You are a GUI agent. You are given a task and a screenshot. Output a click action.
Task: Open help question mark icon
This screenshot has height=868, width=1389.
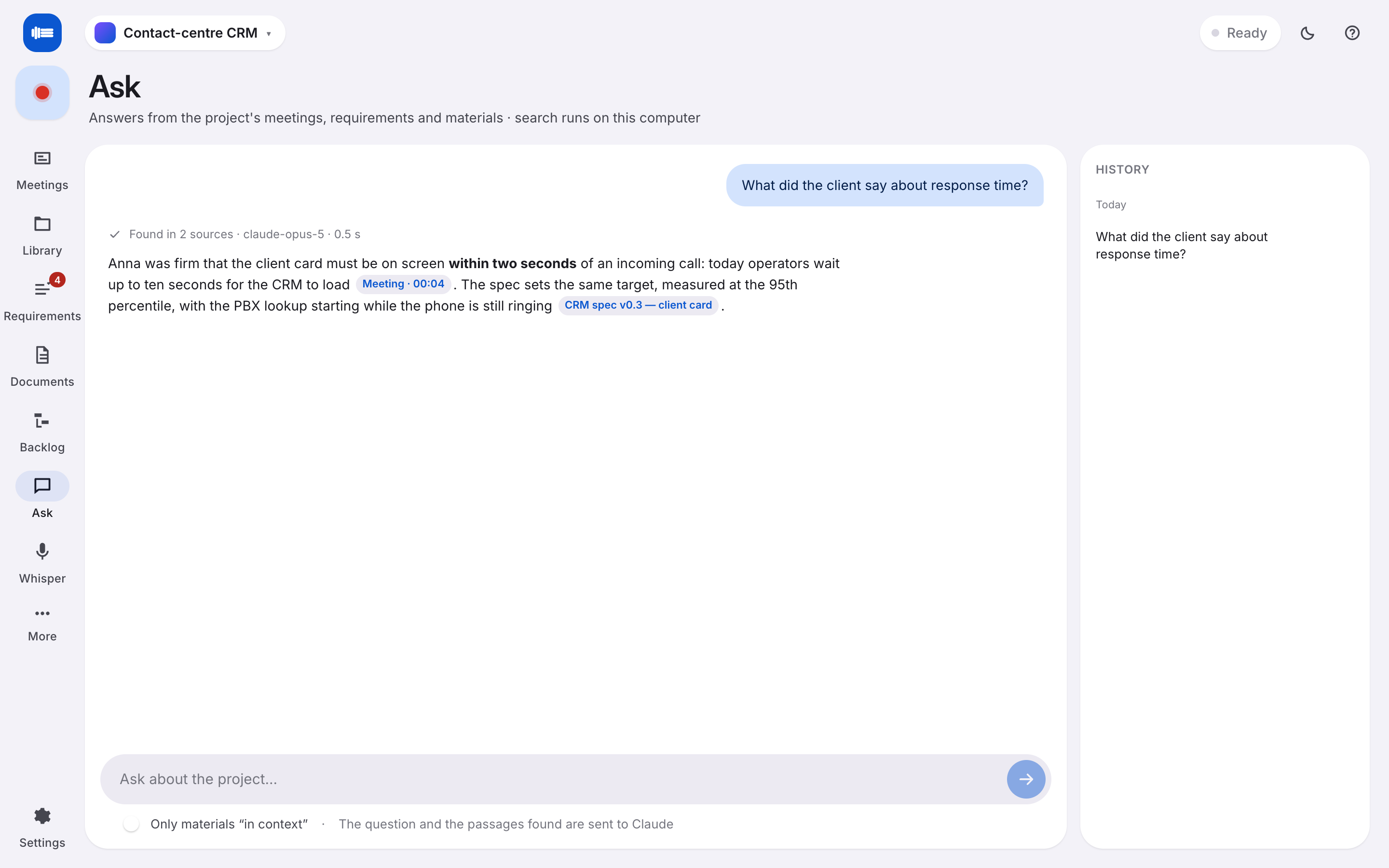(x=1352, y=33)
